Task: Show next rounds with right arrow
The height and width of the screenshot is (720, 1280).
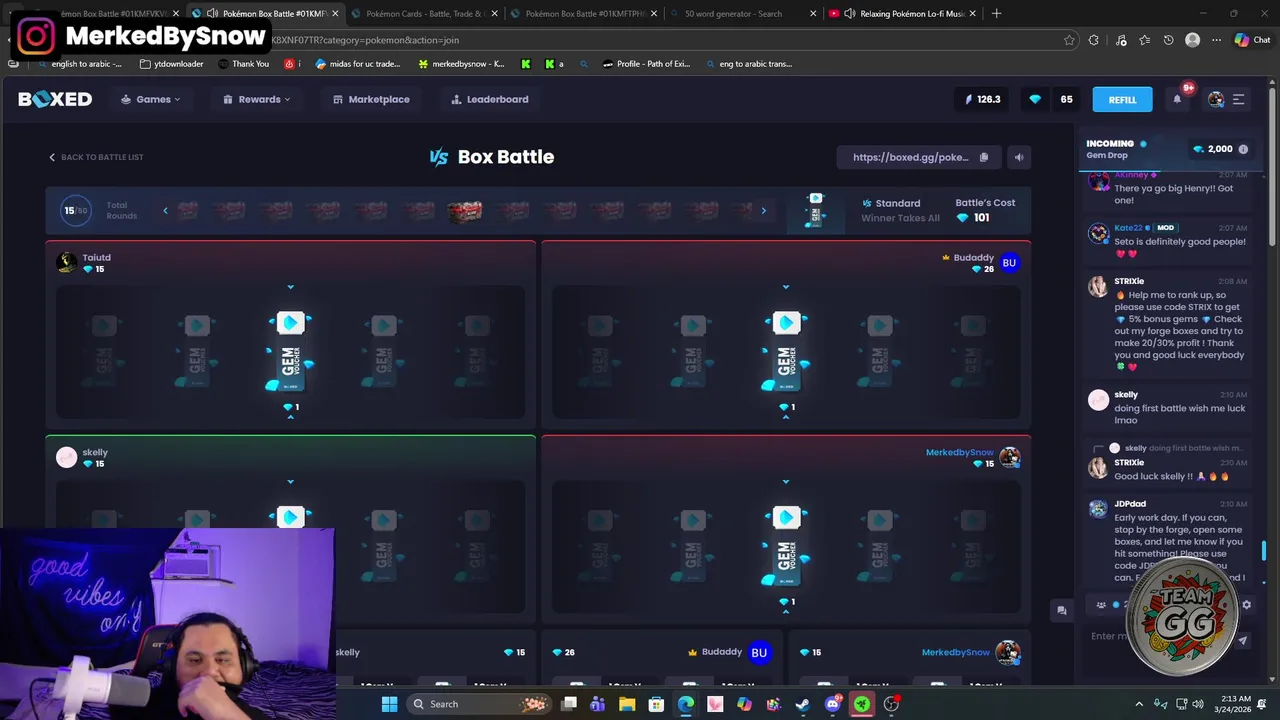Action: 763,211
